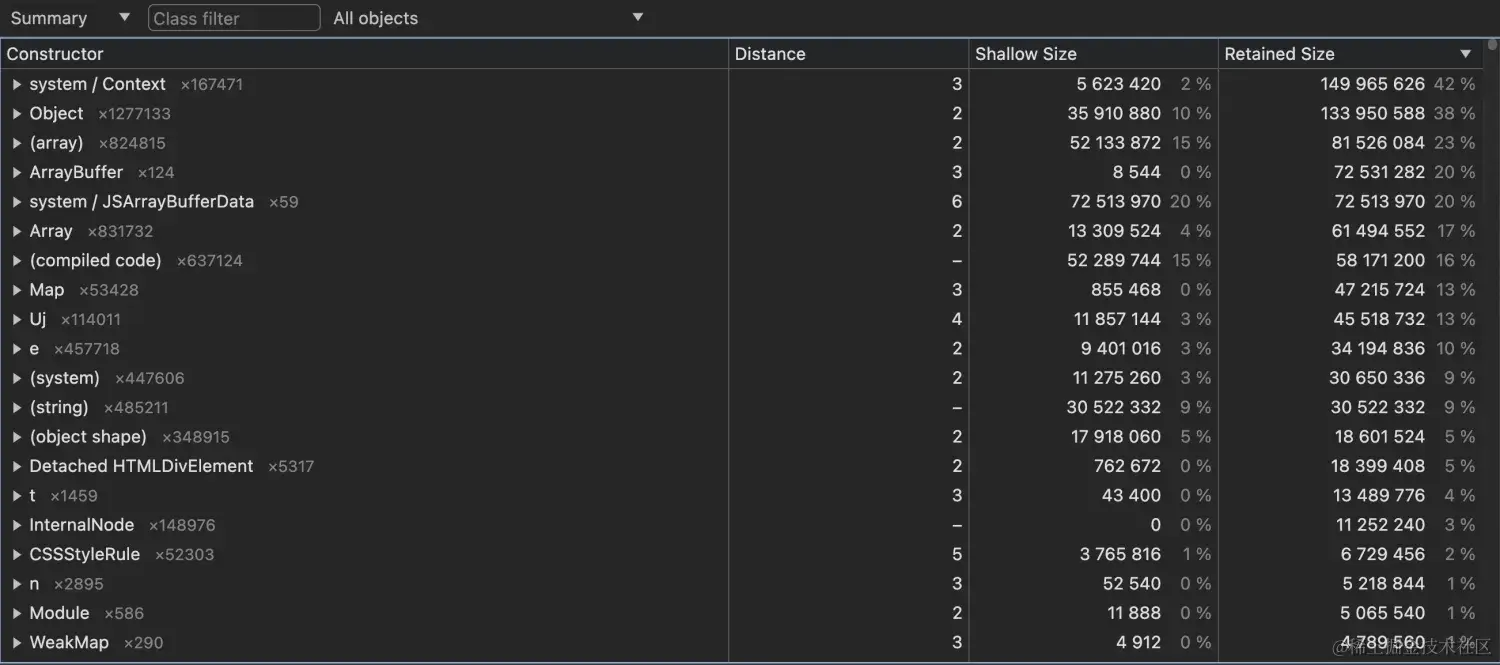This screenshot has width=1500, height=665.
Task: Click retained size value 34 194 836
Action: coord(1378,349)
